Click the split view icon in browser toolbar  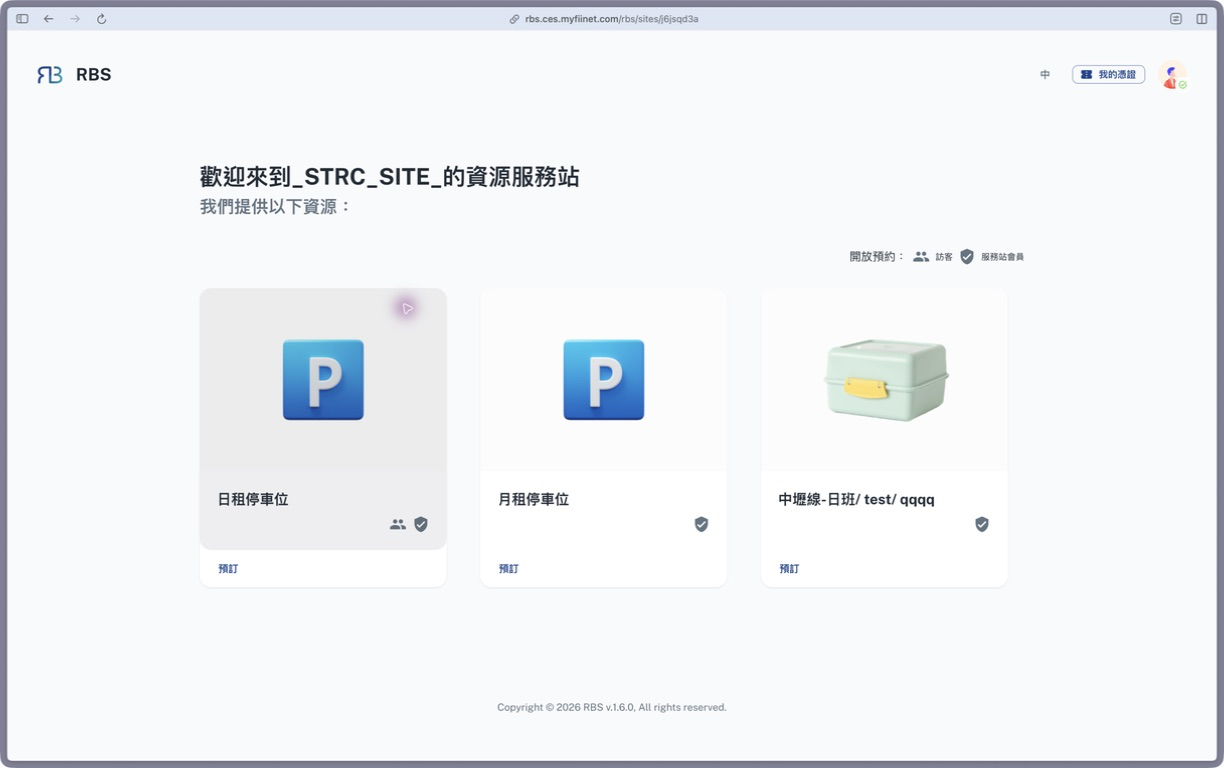1202,19
